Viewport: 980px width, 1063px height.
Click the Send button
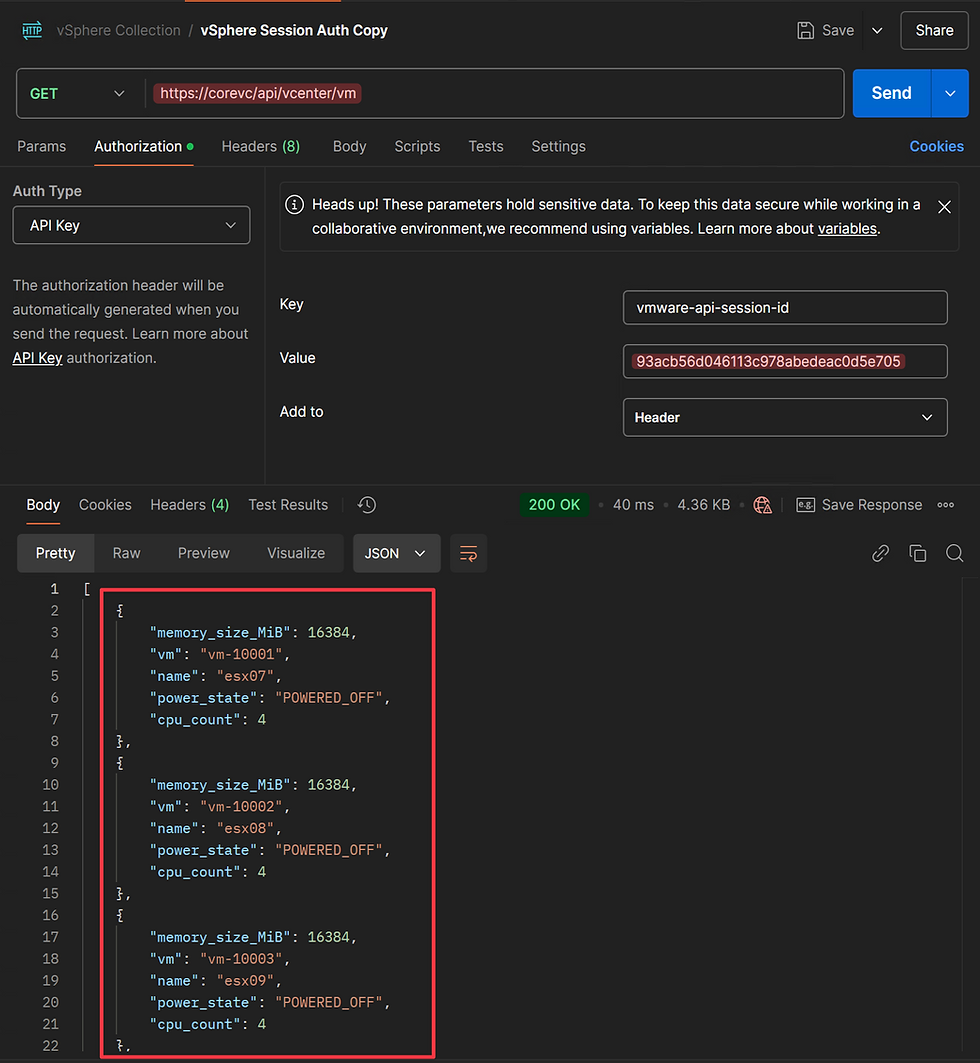pos(892,94)
